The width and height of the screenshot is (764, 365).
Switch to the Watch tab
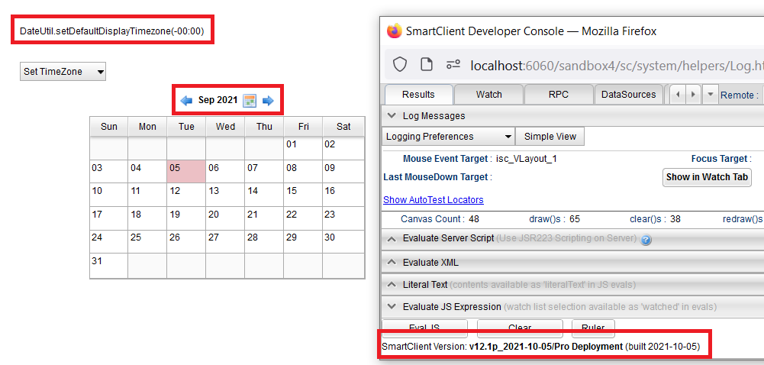(x=489, y=95)
